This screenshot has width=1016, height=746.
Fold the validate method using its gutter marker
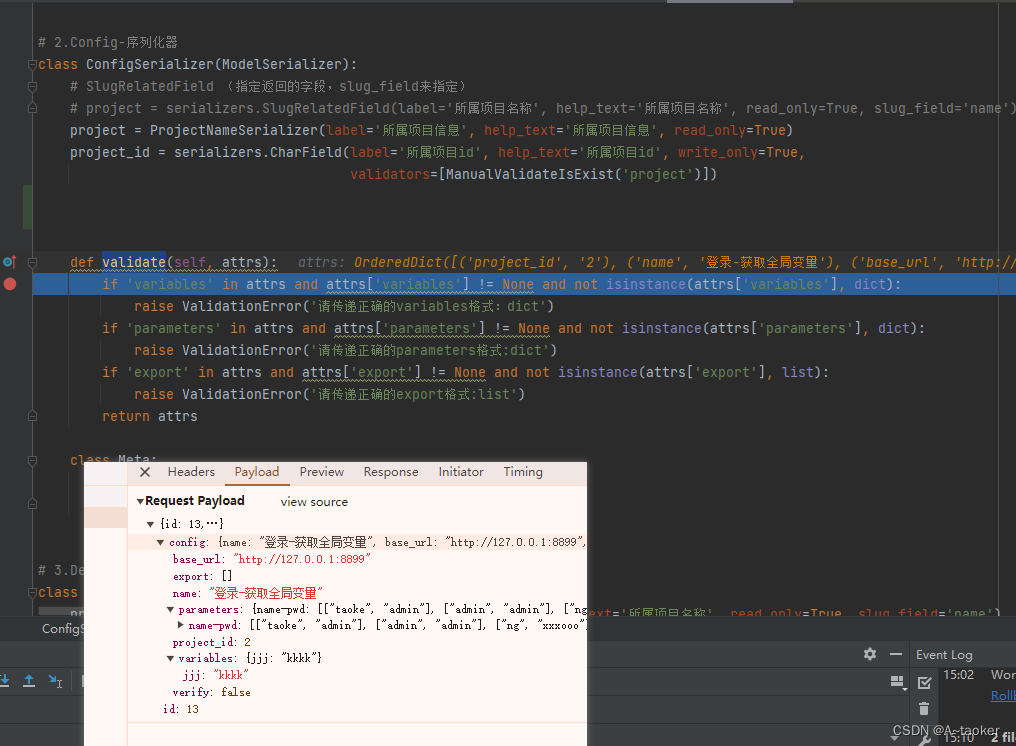click(x=32, y=262)
